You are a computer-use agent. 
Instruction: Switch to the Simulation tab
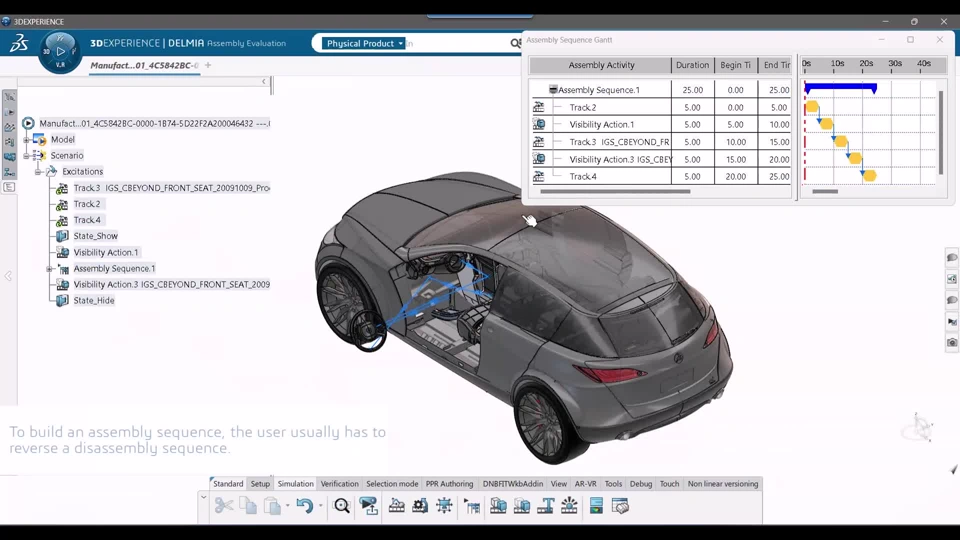click(296, 484)
